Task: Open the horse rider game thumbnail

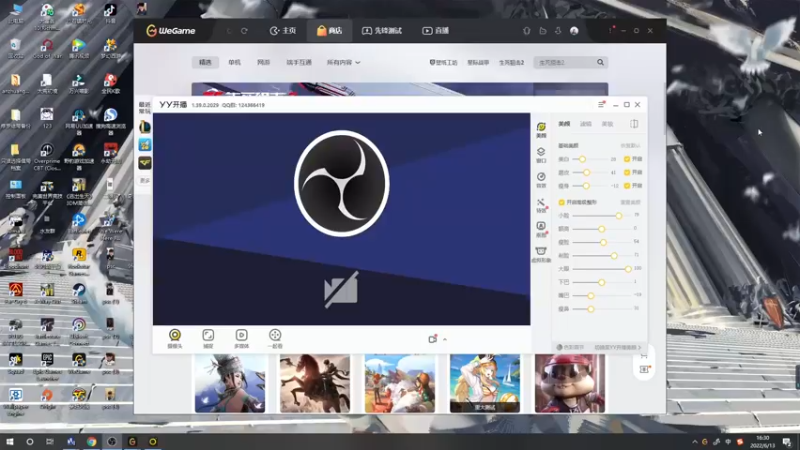Action: point(315,383)
